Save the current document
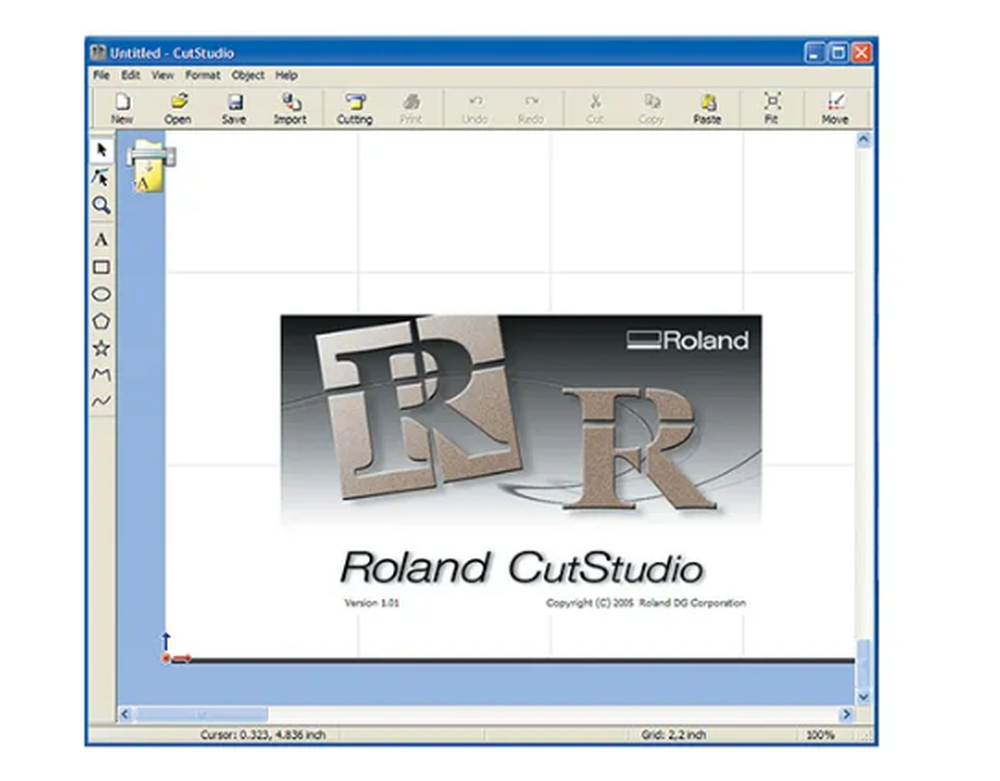Viewport: 1000px width, 781px height. pos(234,106)
